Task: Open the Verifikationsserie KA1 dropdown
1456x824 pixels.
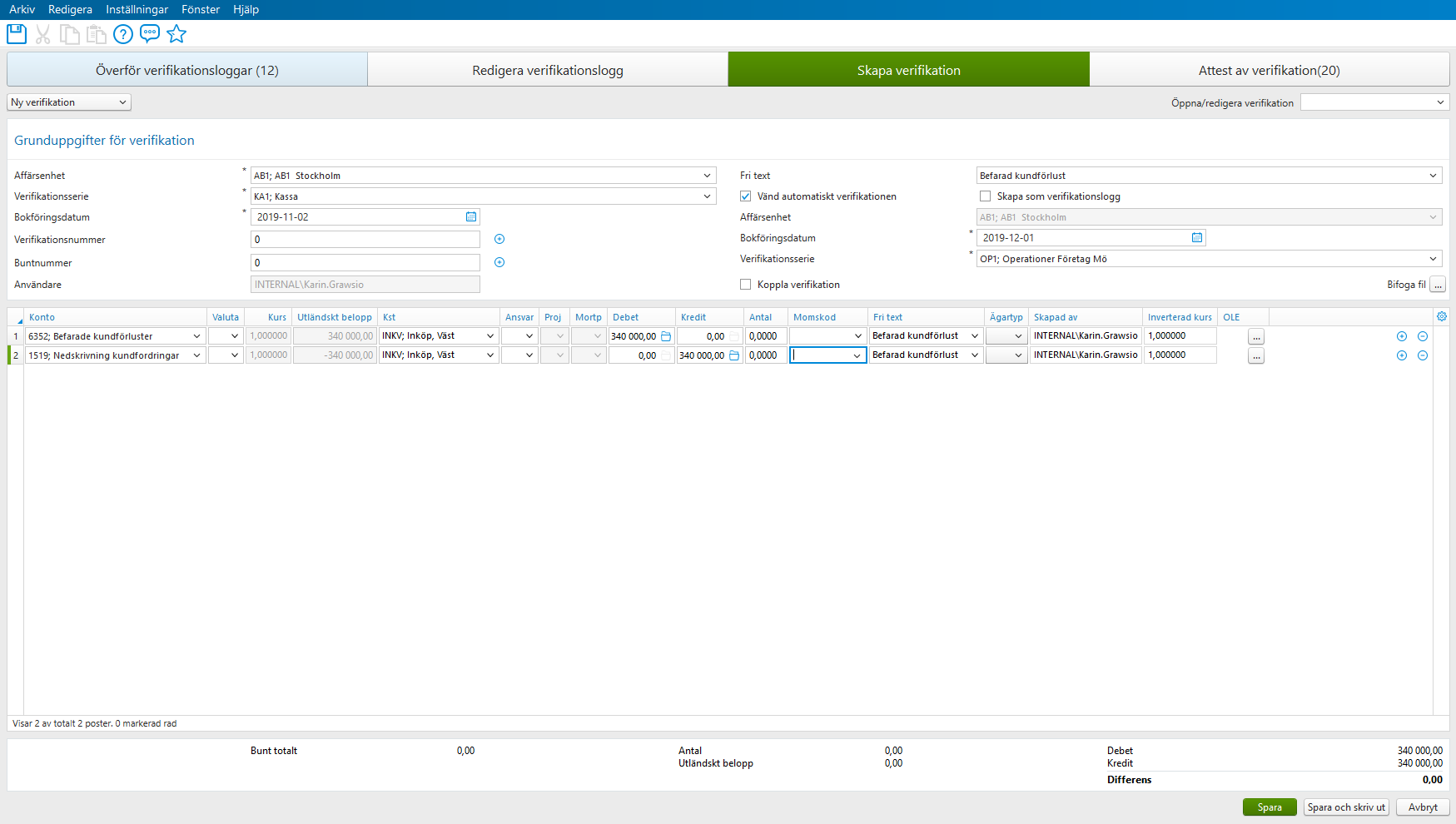Action: 707,196
